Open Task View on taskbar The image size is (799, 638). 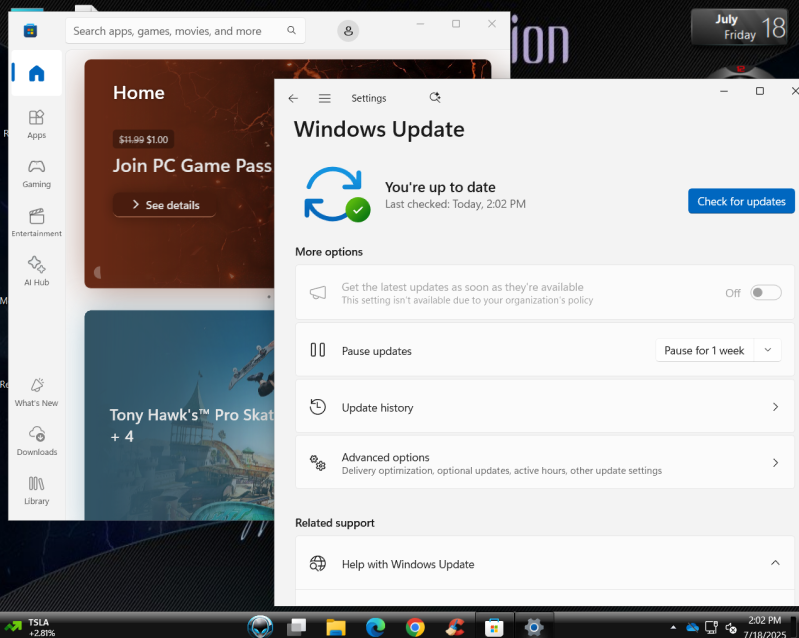[x=297, y=626]
